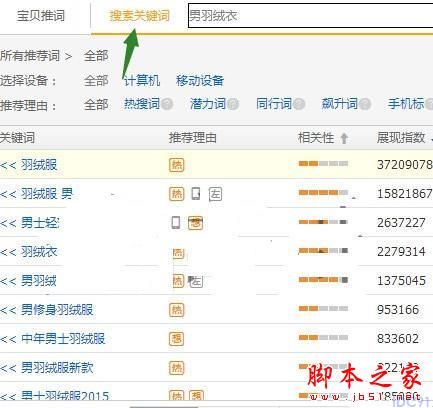Click impression value 833602
Screen dimensions: 433x408
(x=398, y=339)
